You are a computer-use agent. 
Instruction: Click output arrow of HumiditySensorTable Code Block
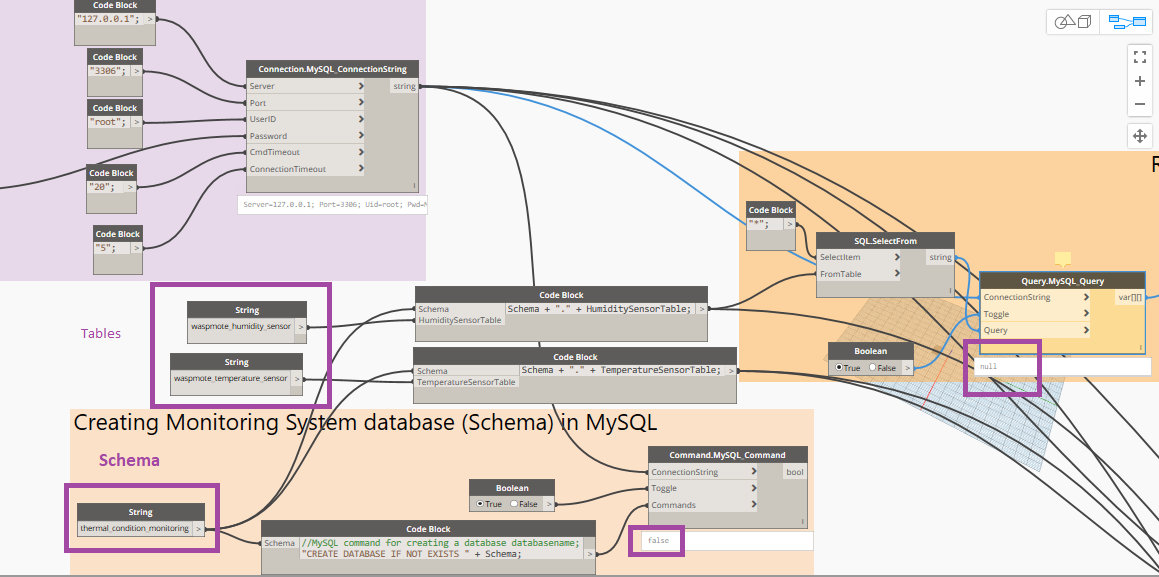(x=701, y=310)
